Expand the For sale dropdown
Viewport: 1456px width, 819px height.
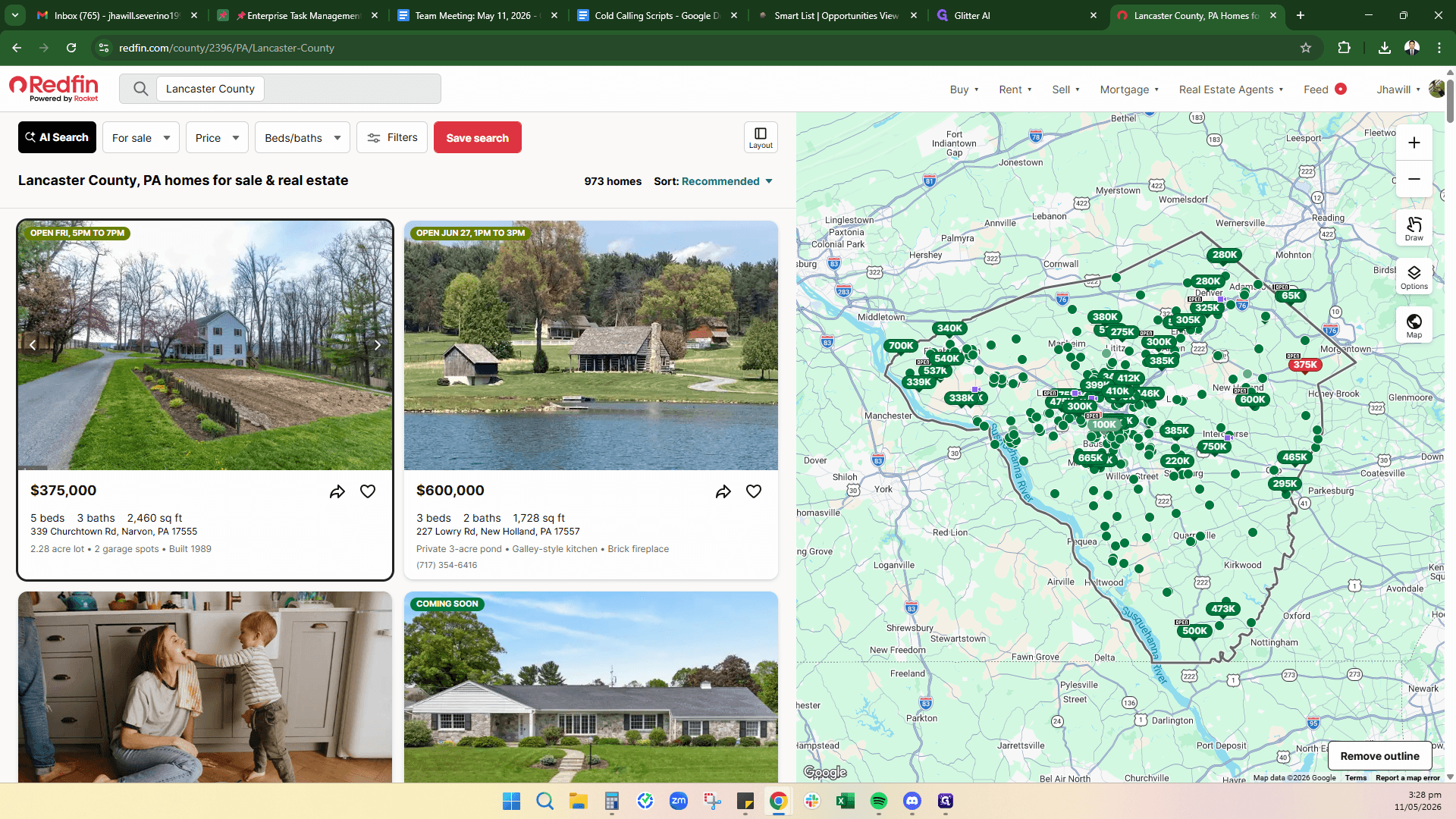tap(141, 137)
